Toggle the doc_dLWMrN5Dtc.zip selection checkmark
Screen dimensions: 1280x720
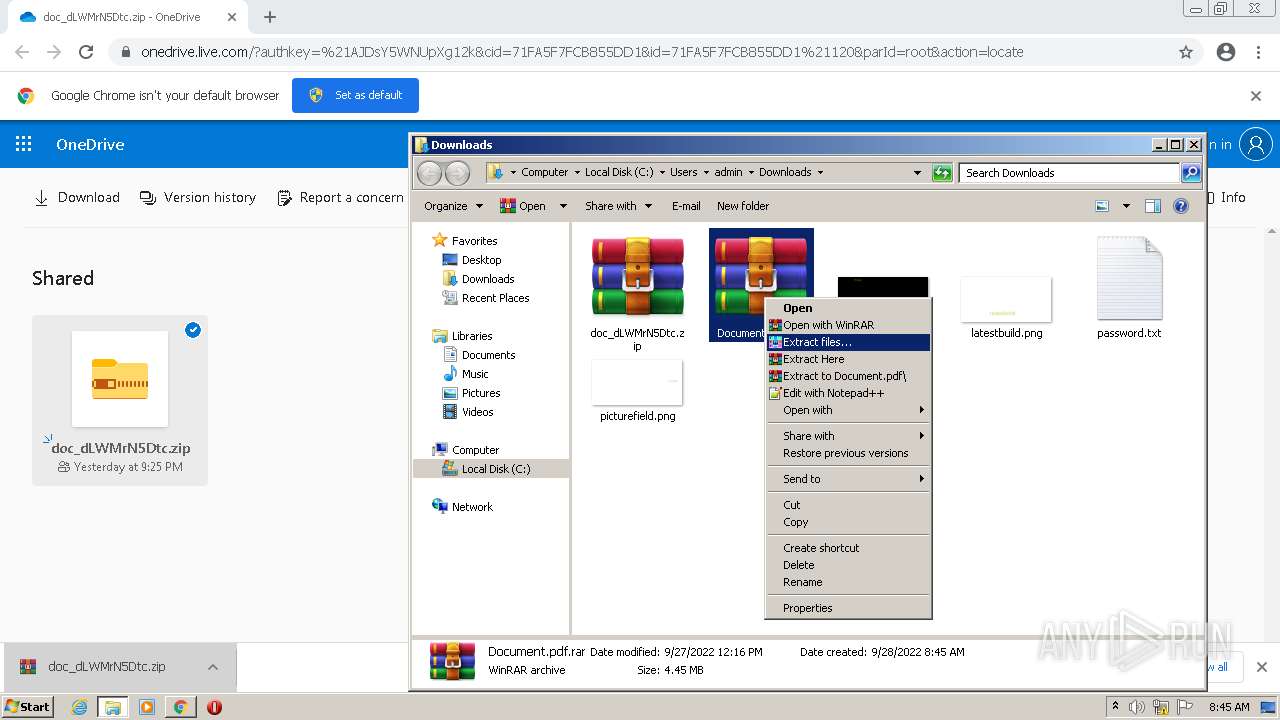click(193, 330)
